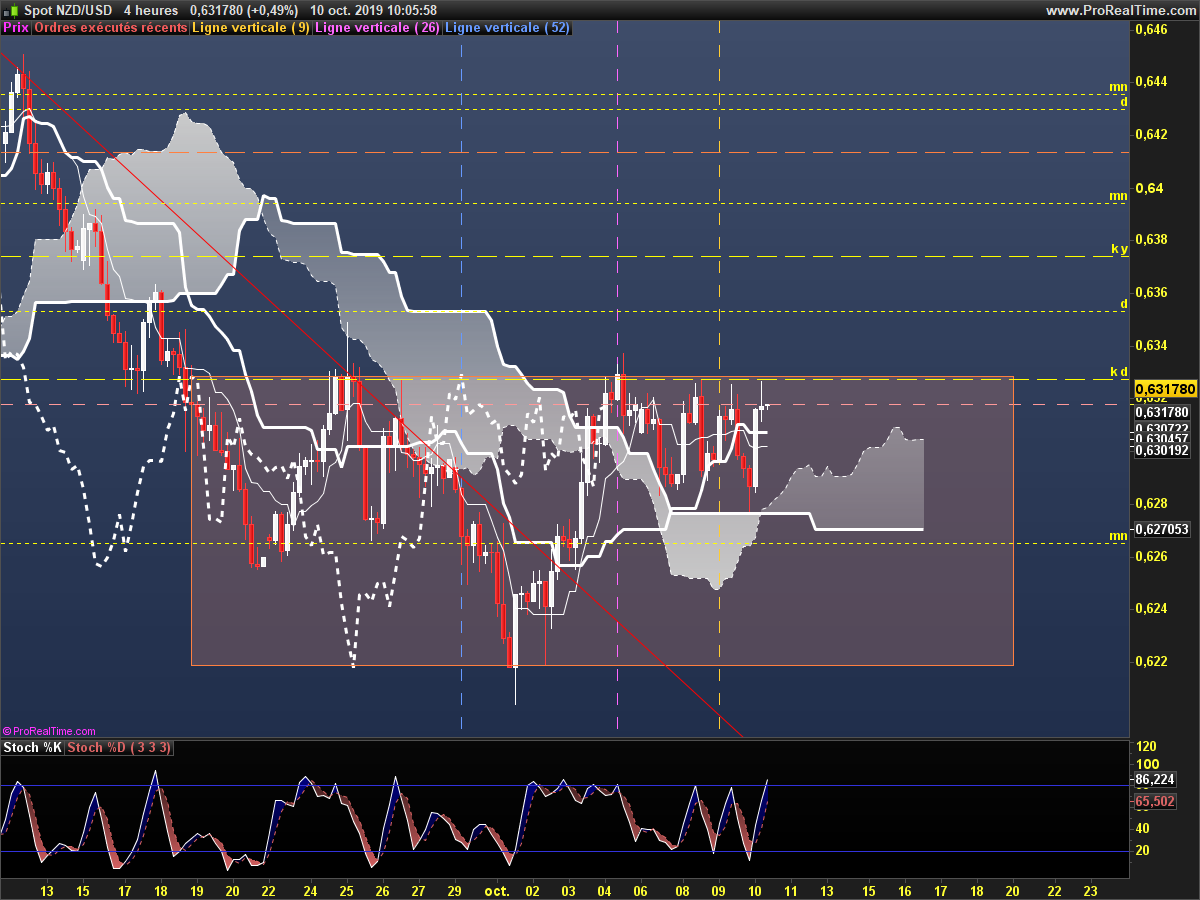Click the 100 level on the stochastic scale
The height and width of the screenshot is (900, 1200).
click(1147, 764)
